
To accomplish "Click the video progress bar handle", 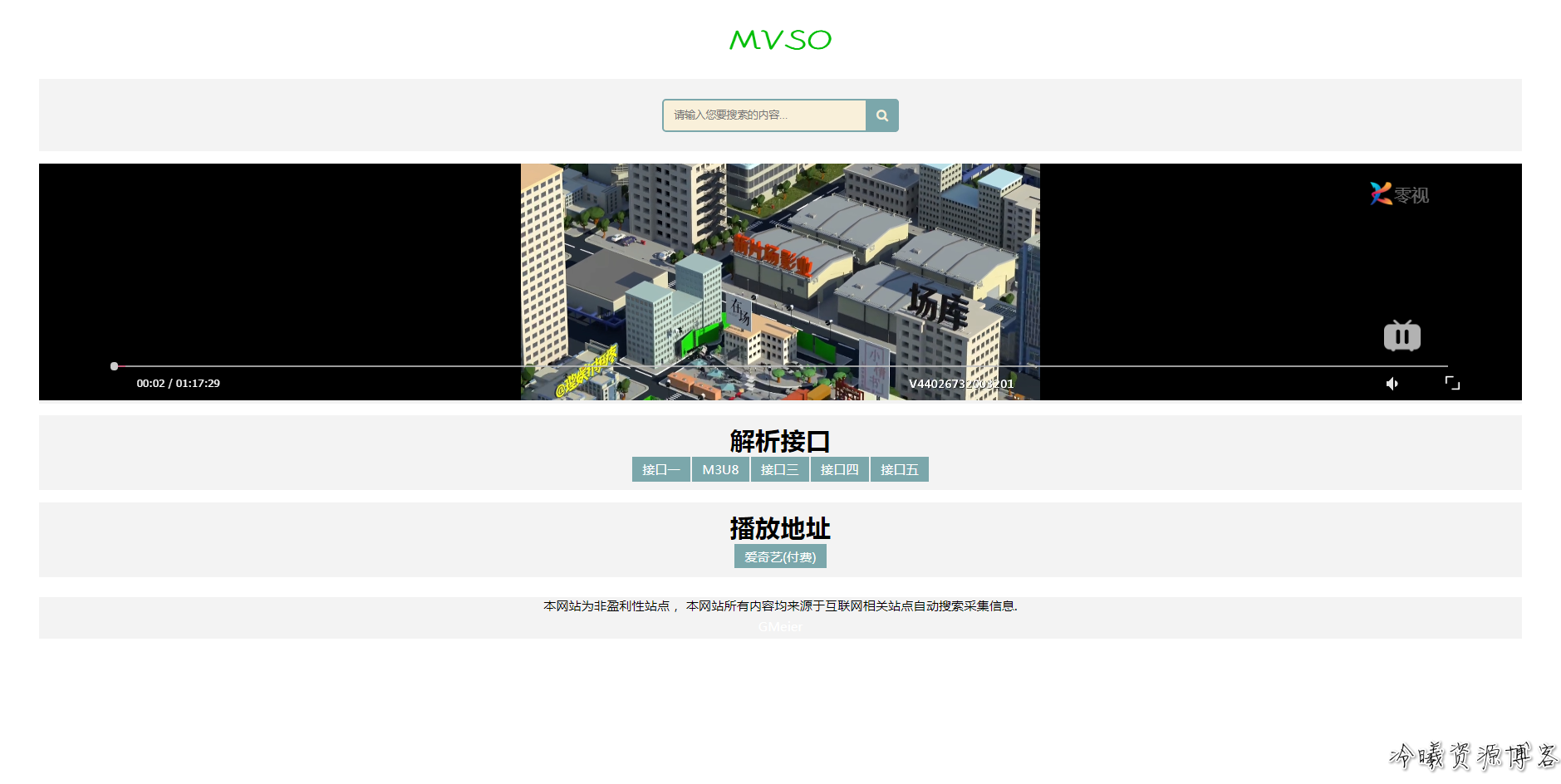I will (114, 366).
